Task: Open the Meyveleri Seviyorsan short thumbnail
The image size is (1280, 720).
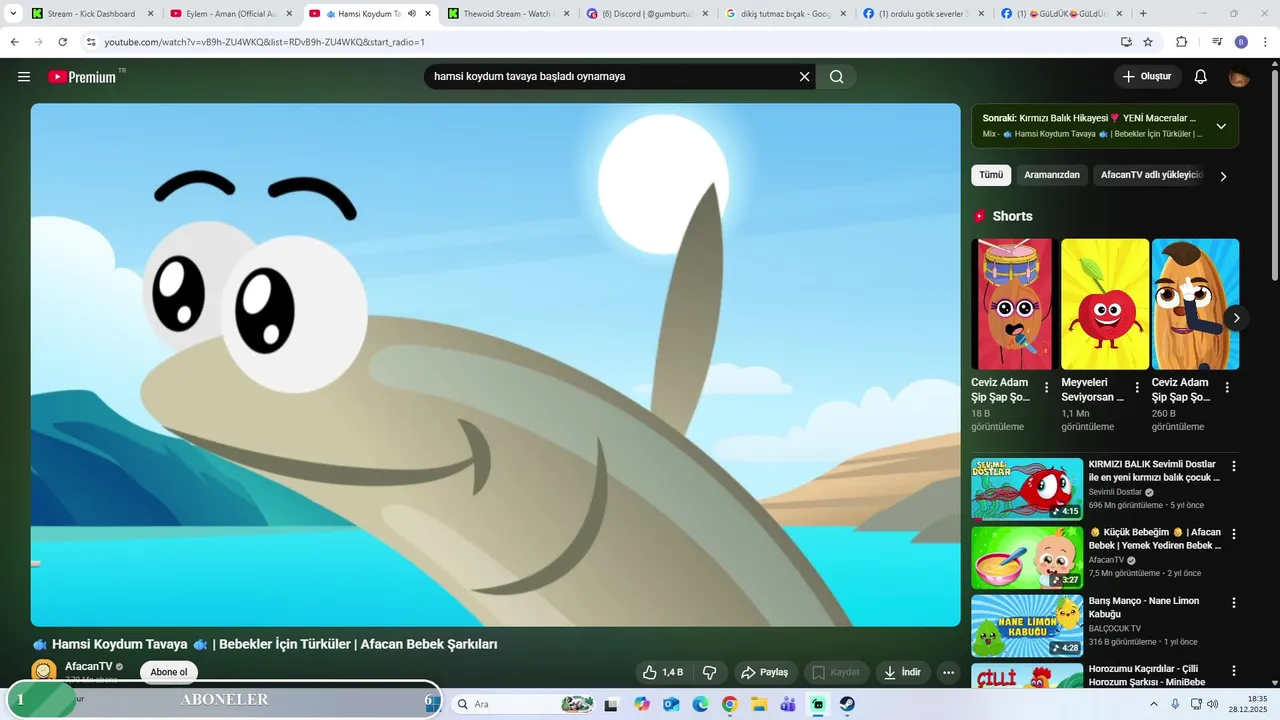Action: pos(1105,304)
